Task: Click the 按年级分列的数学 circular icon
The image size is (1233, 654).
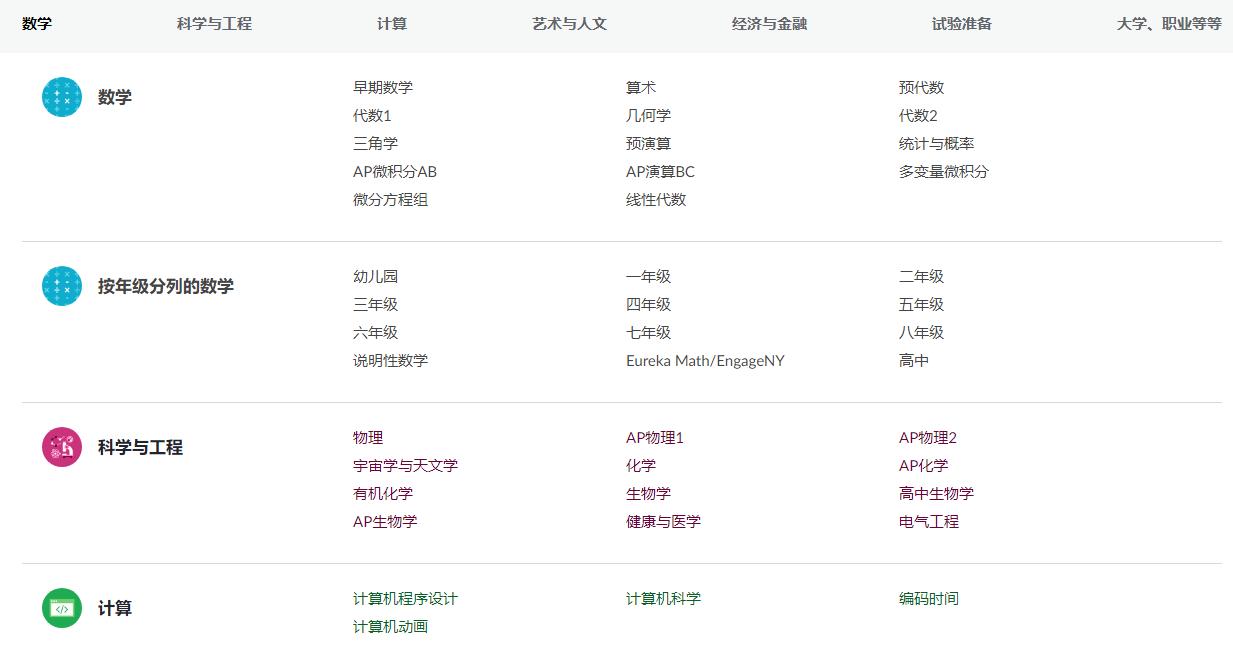Action: [x=61, y=286]
